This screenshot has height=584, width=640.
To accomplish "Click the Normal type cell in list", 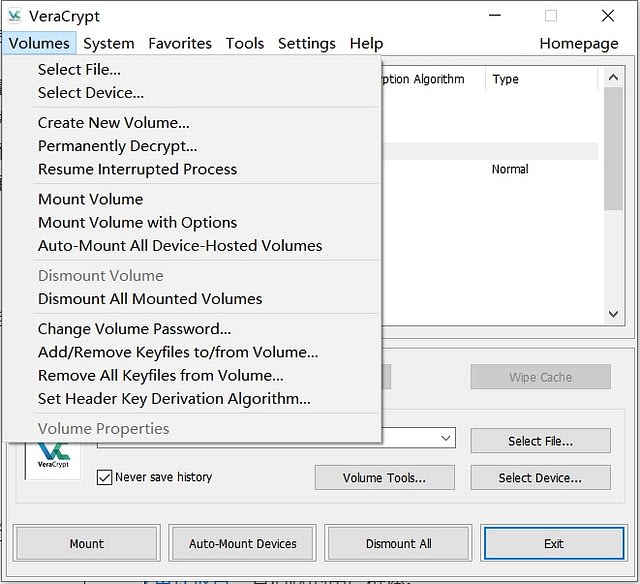I will coord(510,169).
